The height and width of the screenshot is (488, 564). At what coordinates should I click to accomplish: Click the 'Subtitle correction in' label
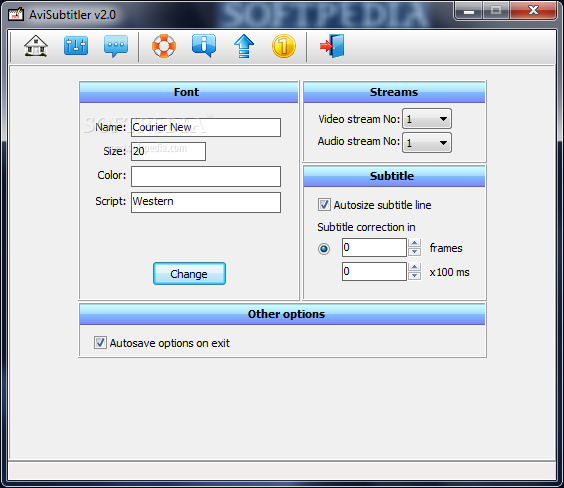tap(366, 227)
